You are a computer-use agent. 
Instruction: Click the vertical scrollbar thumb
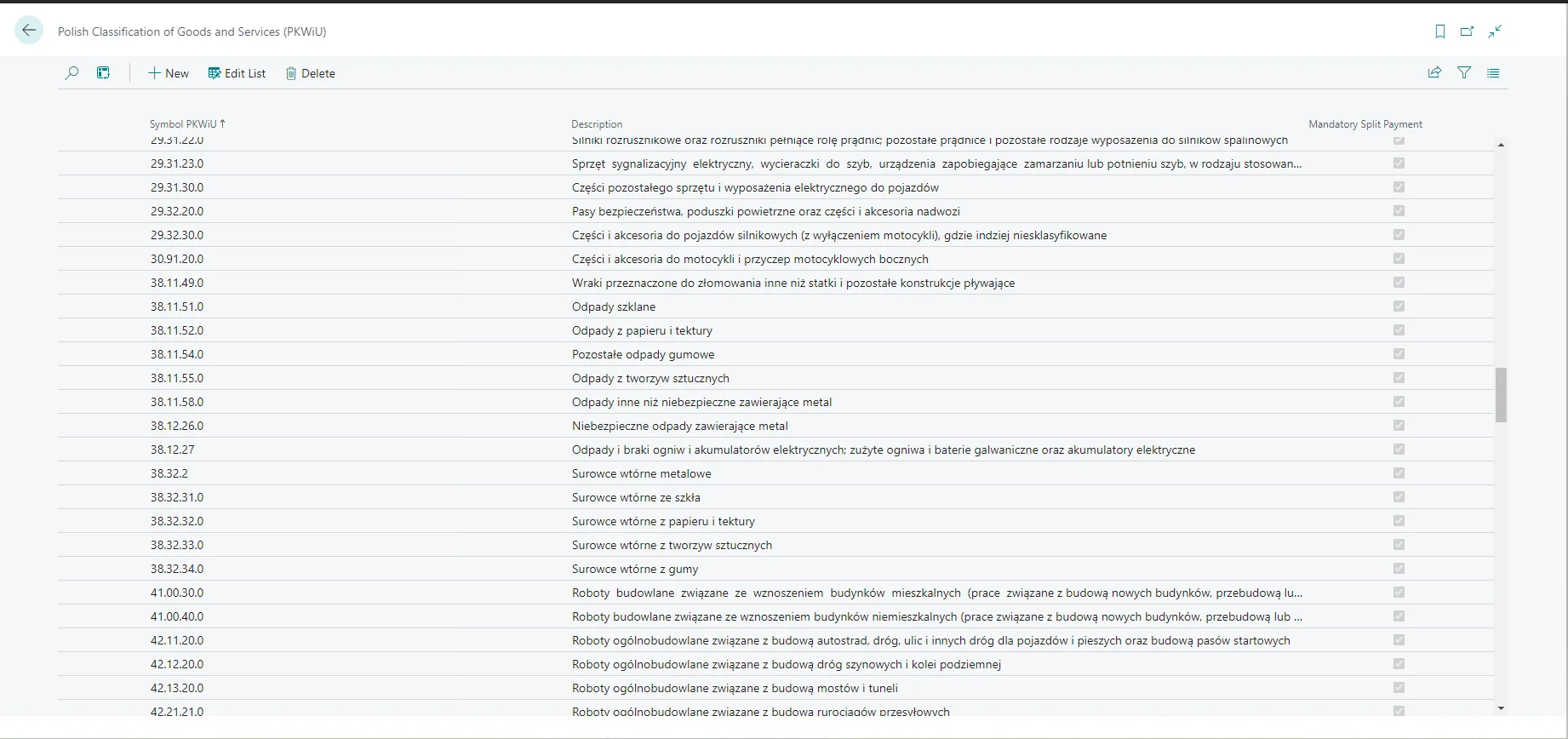tap(1501, 394)
